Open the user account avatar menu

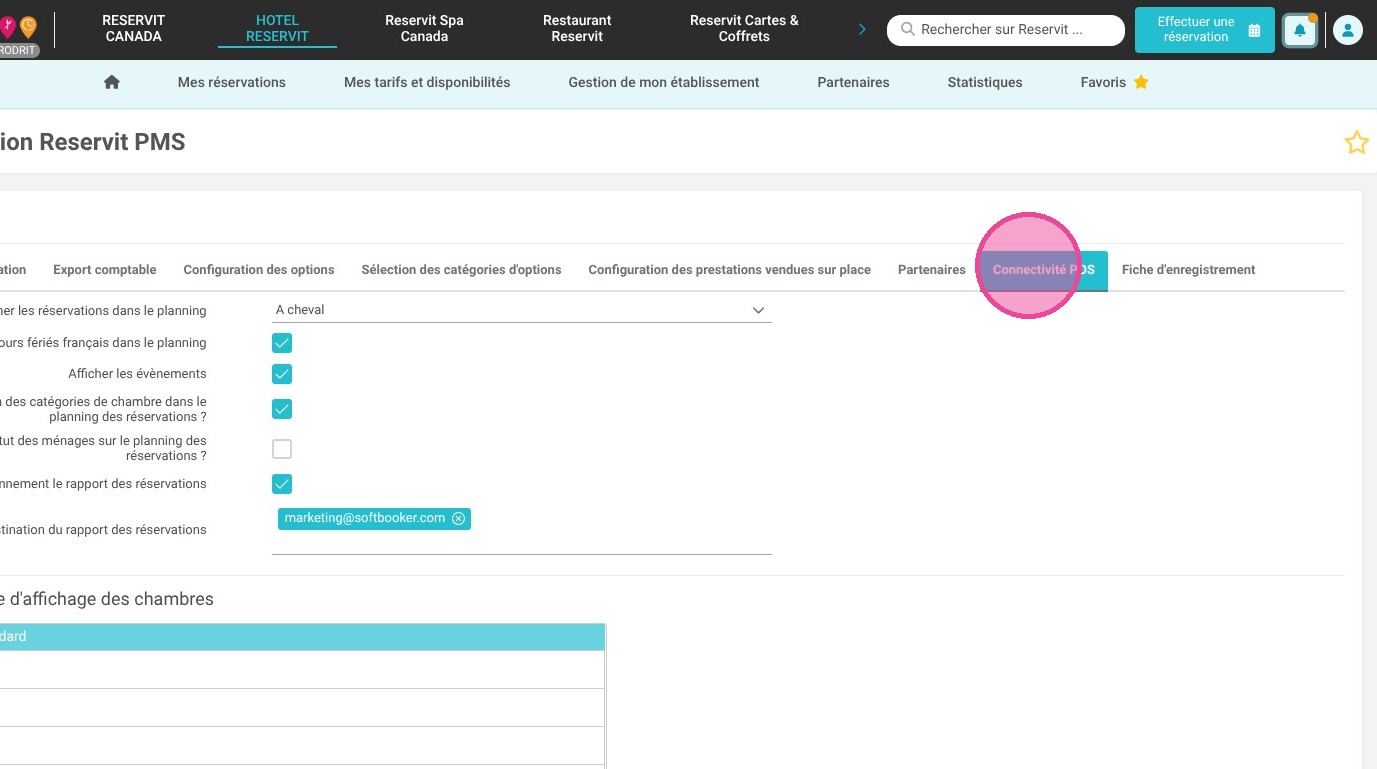1347,30
